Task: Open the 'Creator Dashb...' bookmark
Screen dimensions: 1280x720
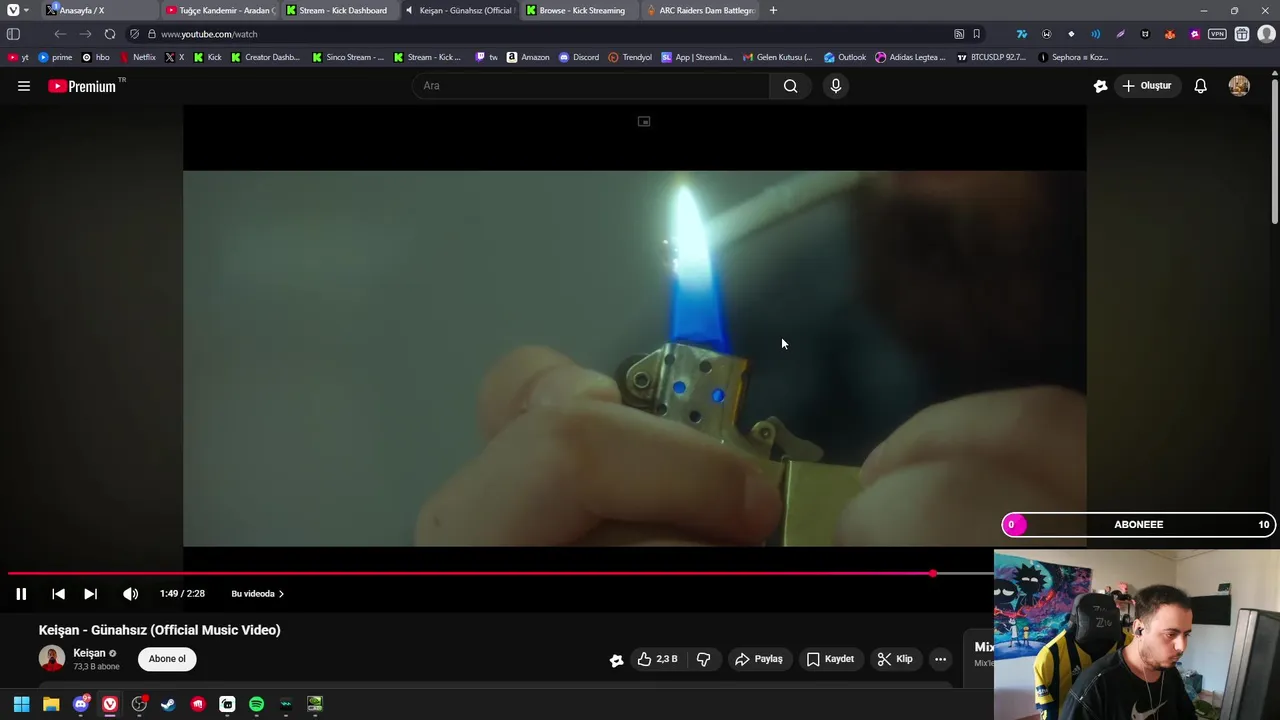Action: [x=265, y=57]
